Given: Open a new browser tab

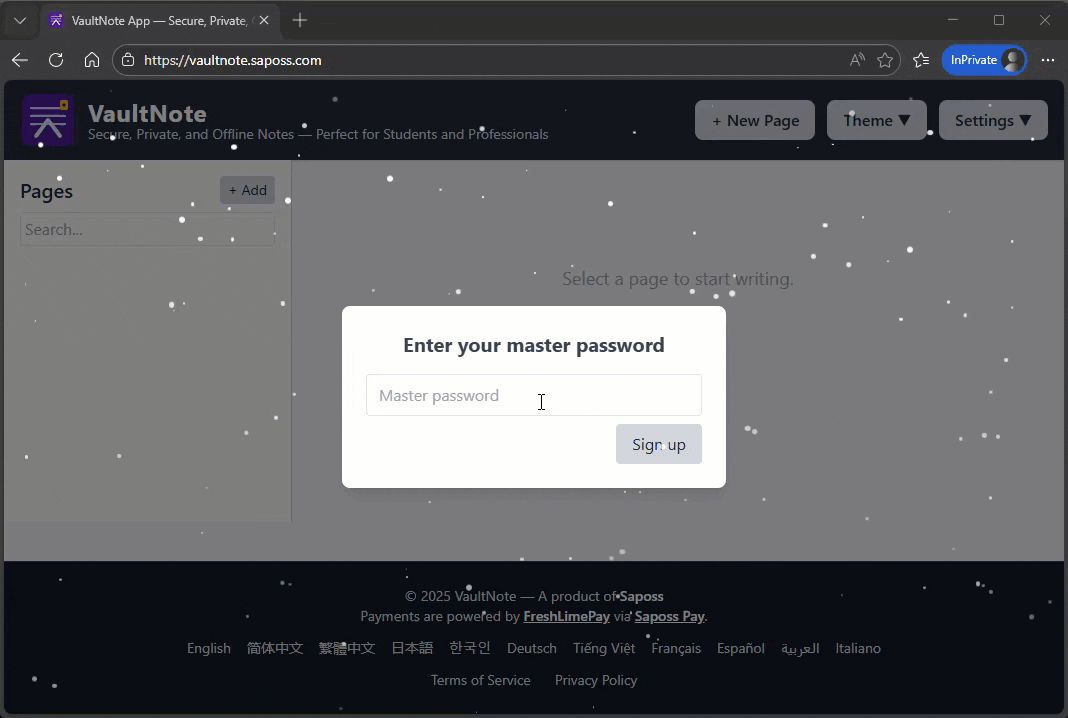Looking at the screenshot, I should 300,20.
